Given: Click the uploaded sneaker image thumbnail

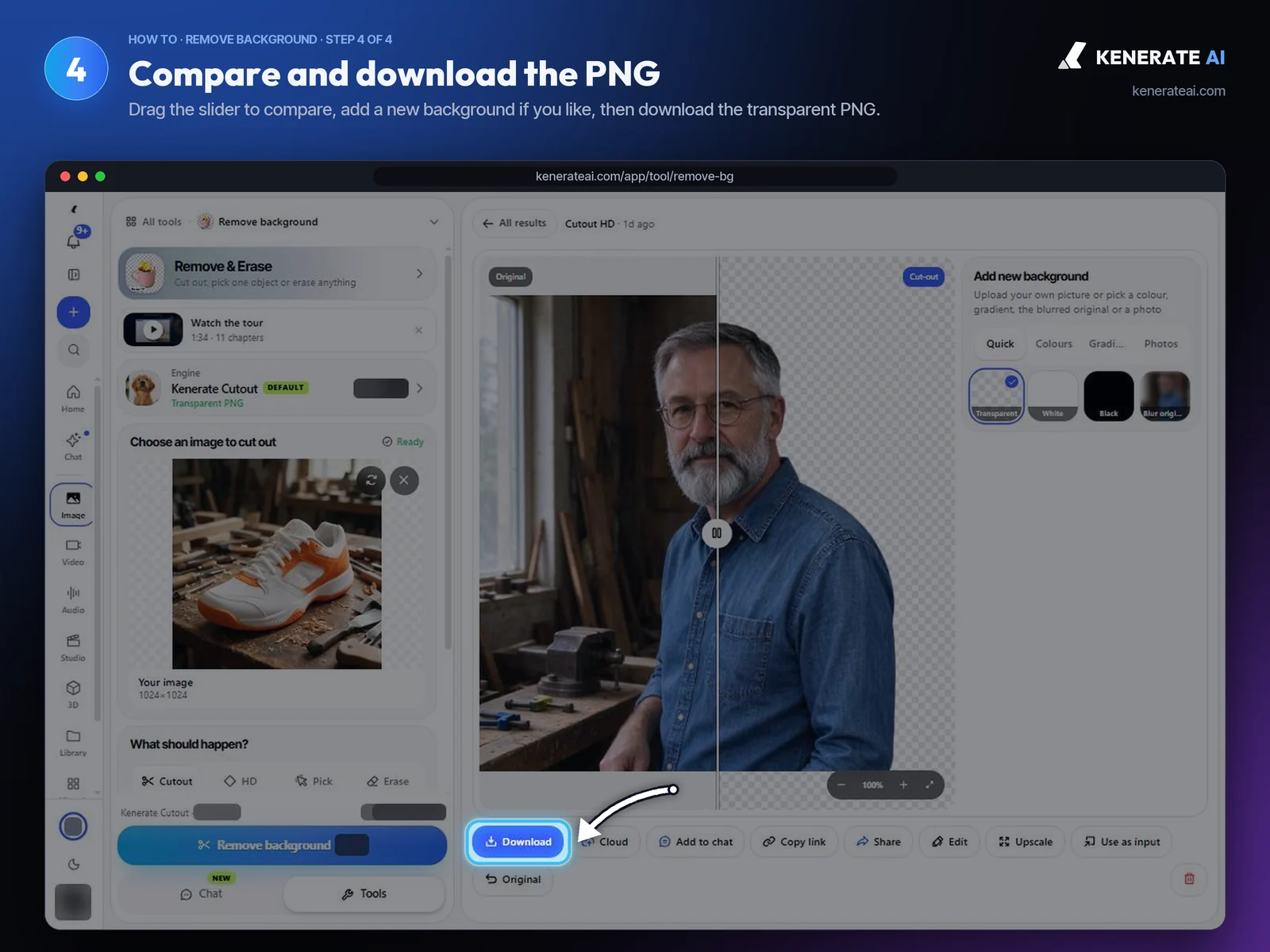Looking at the screenshot, I should coord(276,564).
